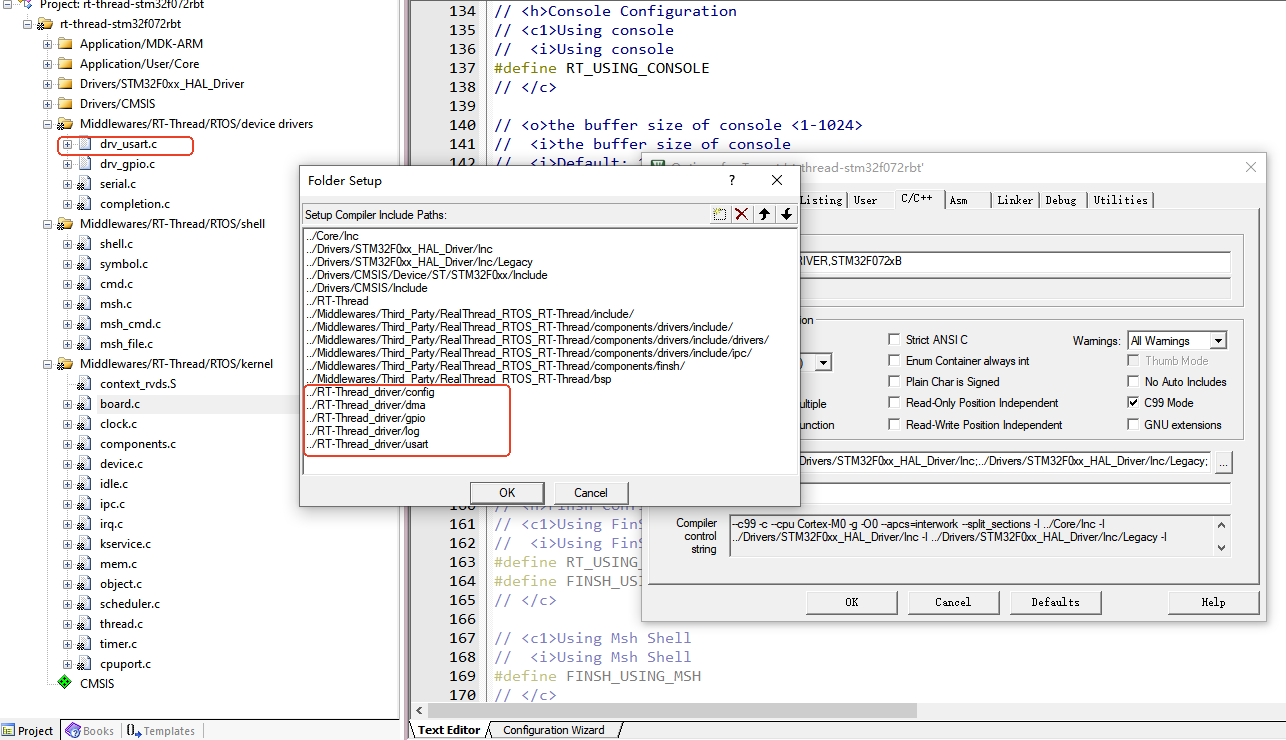Click Cancel in the Folder Setup dialog
This screenshot has width=1286, height=740.
click(x=591, y=492)
